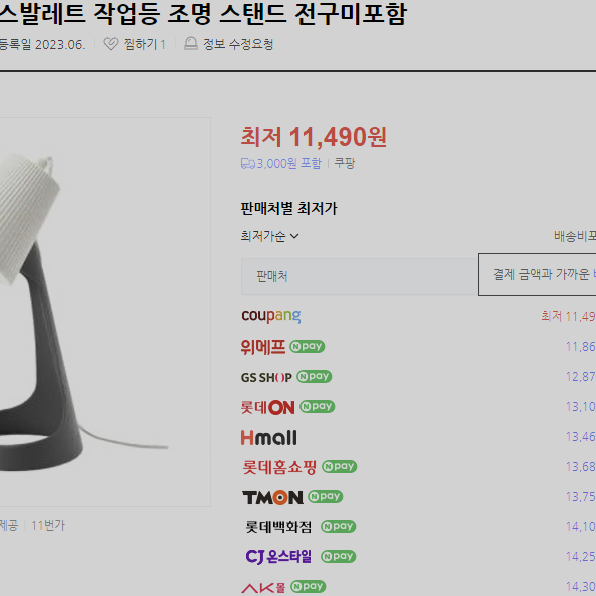Open the 롯데백화점 seller row
This screenshot has height=596, width=596.
(x=418, y=527)
